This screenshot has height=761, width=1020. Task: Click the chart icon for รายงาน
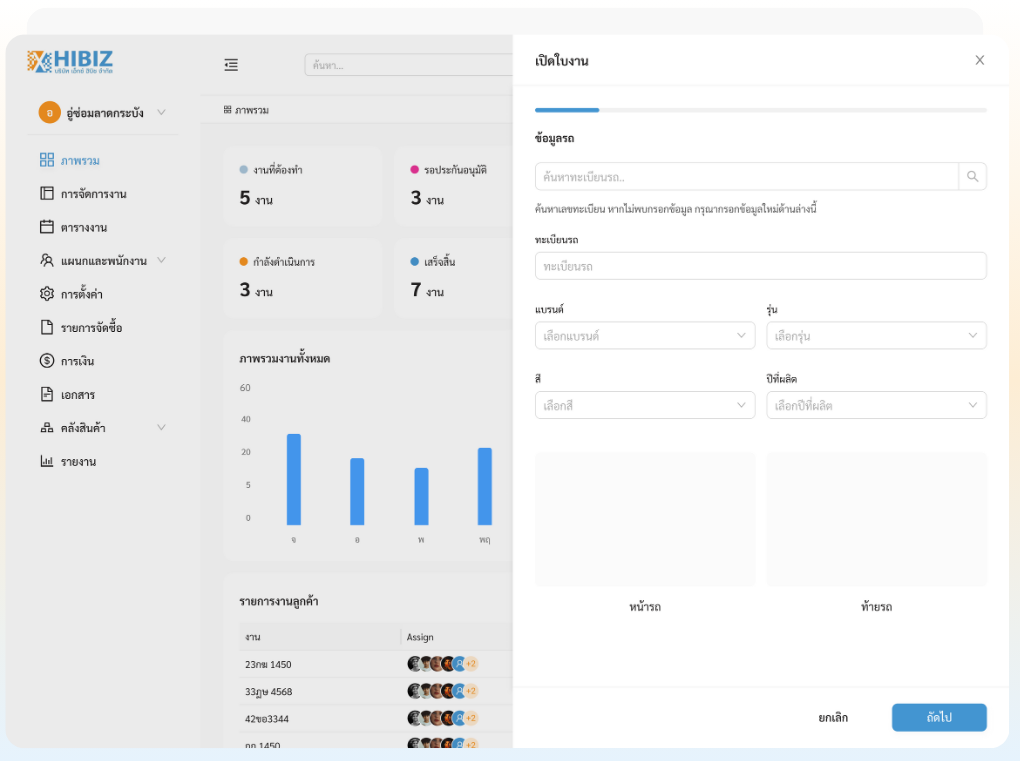click(x=47, y=461)
